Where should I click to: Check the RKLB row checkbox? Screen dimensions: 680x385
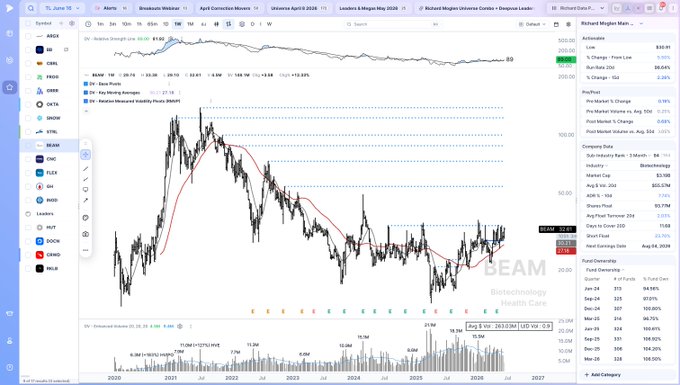coord(28,269)
